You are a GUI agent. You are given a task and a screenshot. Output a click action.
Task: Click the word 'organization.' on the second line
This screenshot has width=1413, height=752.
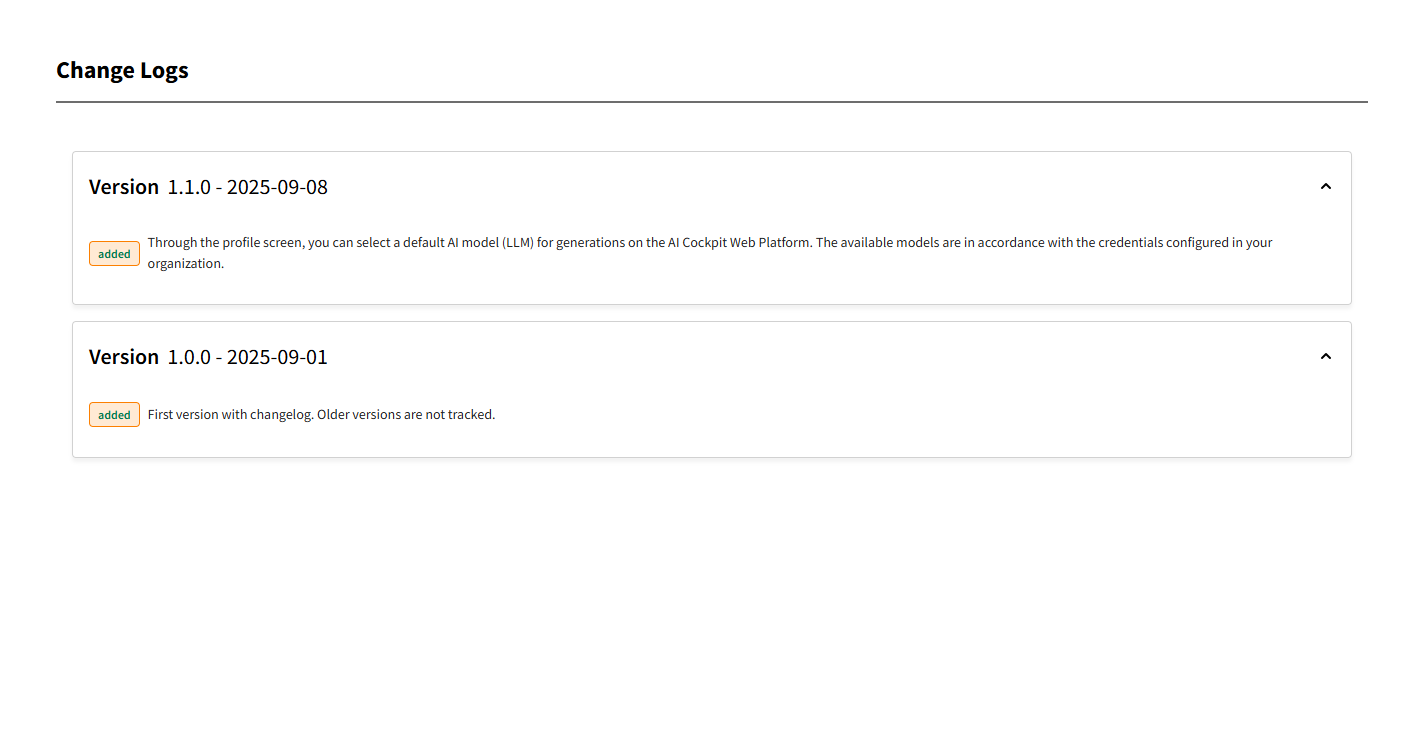186,264
